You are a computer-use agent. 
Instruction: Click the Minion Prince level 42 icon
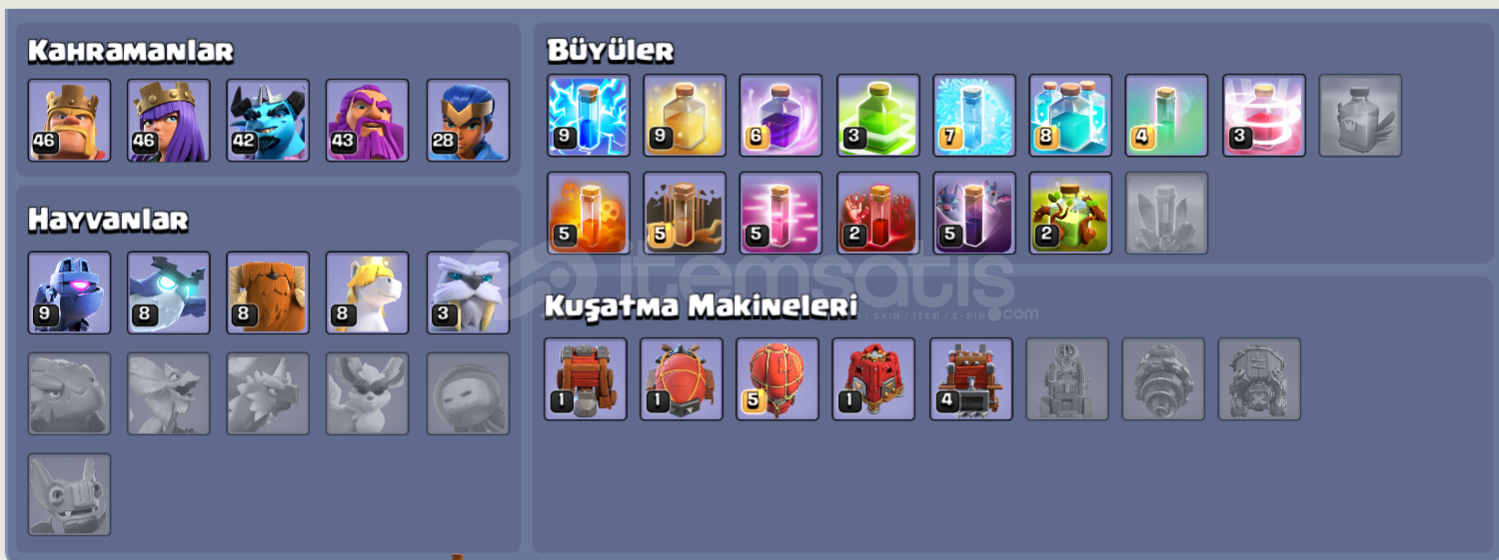pyautogui.click(x=268, y=120)
